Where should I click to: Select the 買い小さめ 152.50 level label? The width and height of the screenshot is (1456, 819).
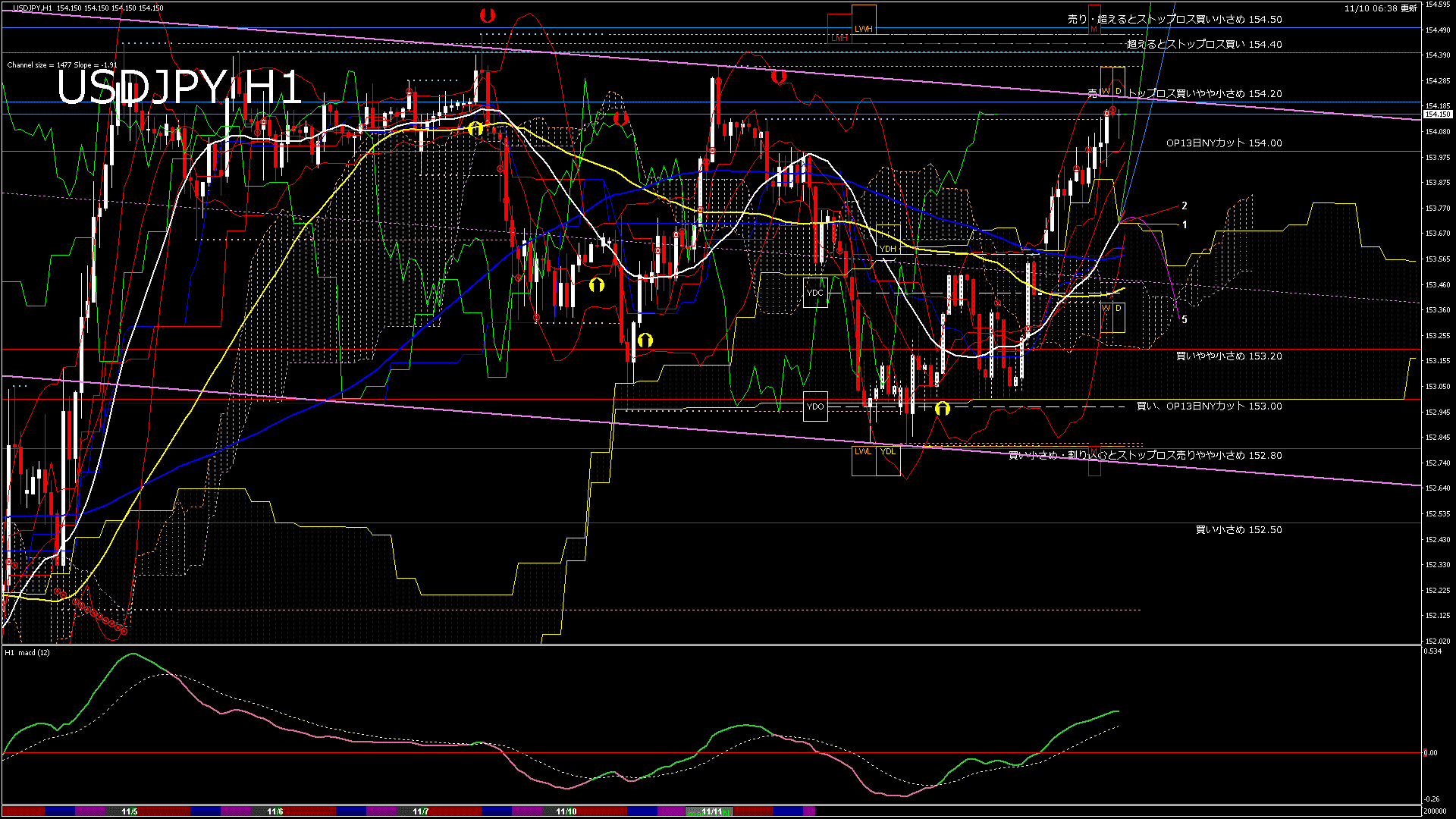pyautogui.click(x=1238, y=529)
